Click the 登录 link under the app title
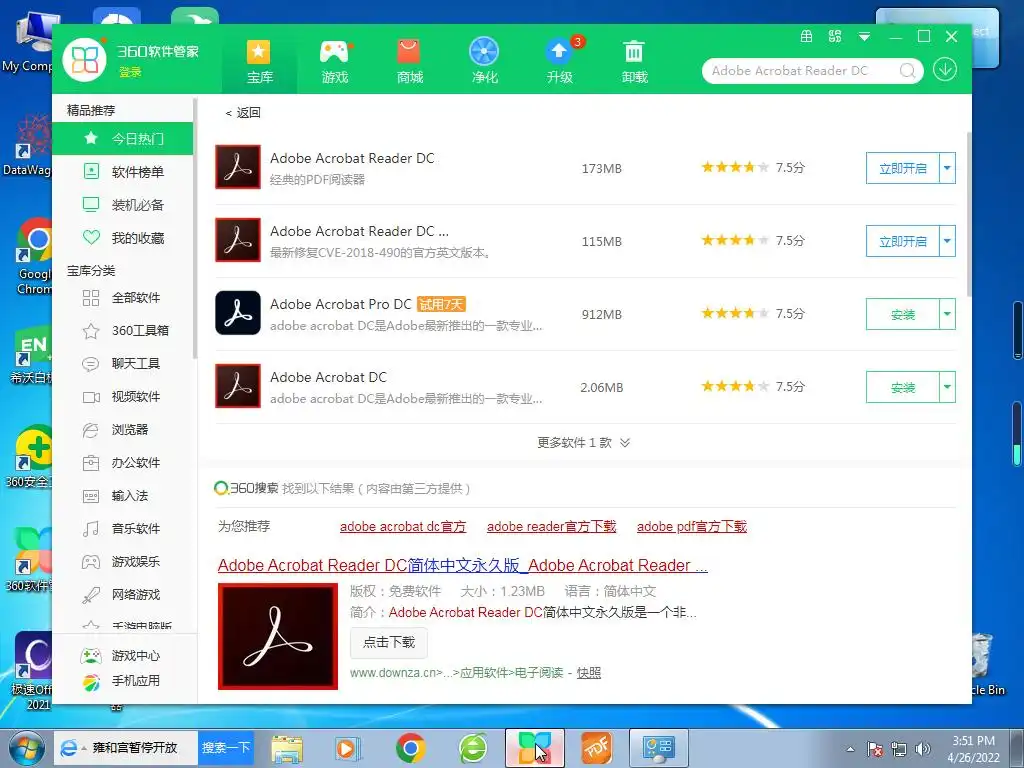This screenshot has height=768, width=1024. click(130, 72)
